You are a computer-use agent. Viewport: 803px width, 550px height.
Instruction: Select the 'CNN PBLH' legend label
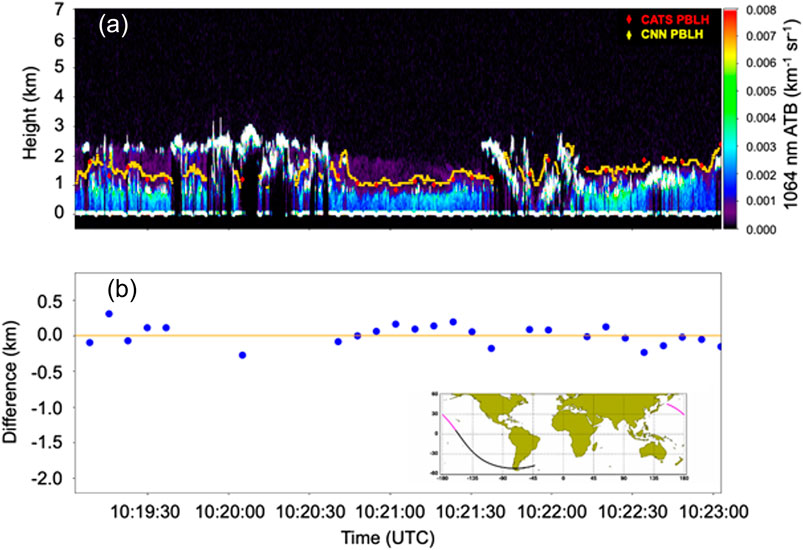click(x=672, y=35)
